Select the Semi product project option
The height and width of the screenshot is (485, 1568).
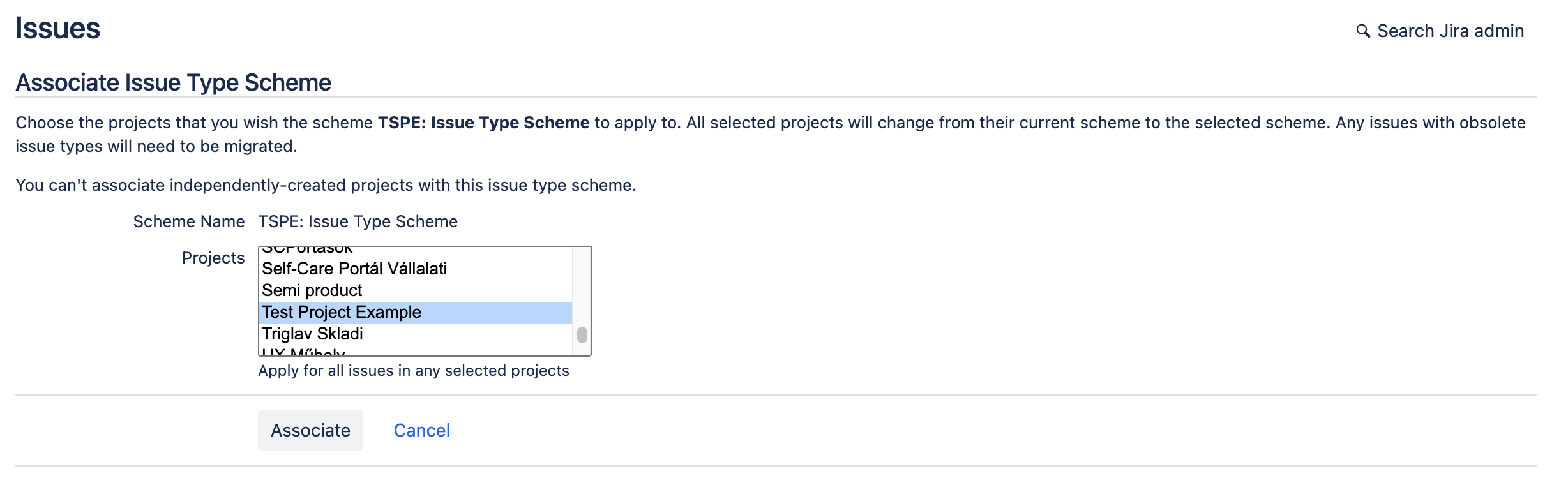(x=312, y=290)
